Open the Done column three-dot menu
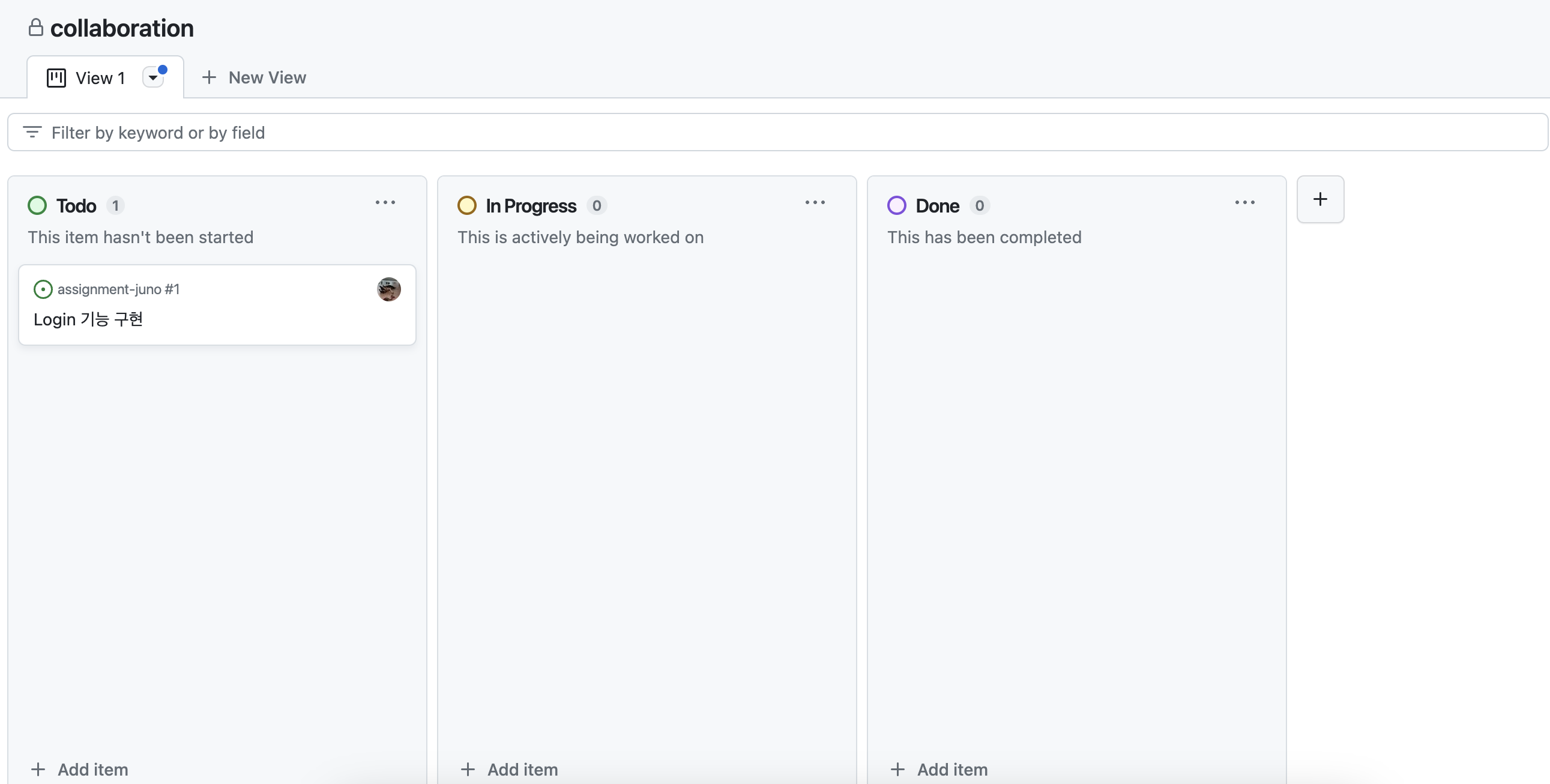Screen dimensions: 1550x784 1244,203
